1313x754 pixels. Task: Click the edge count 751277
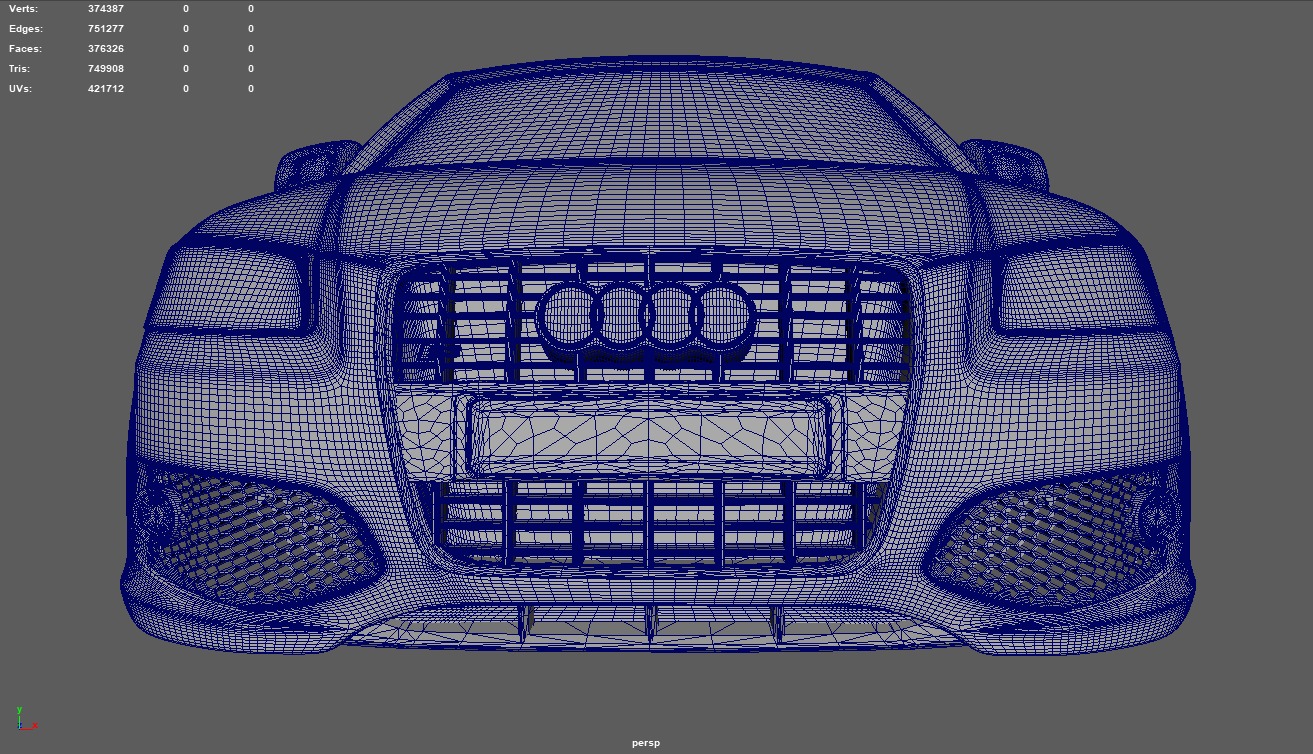[105, 29]
